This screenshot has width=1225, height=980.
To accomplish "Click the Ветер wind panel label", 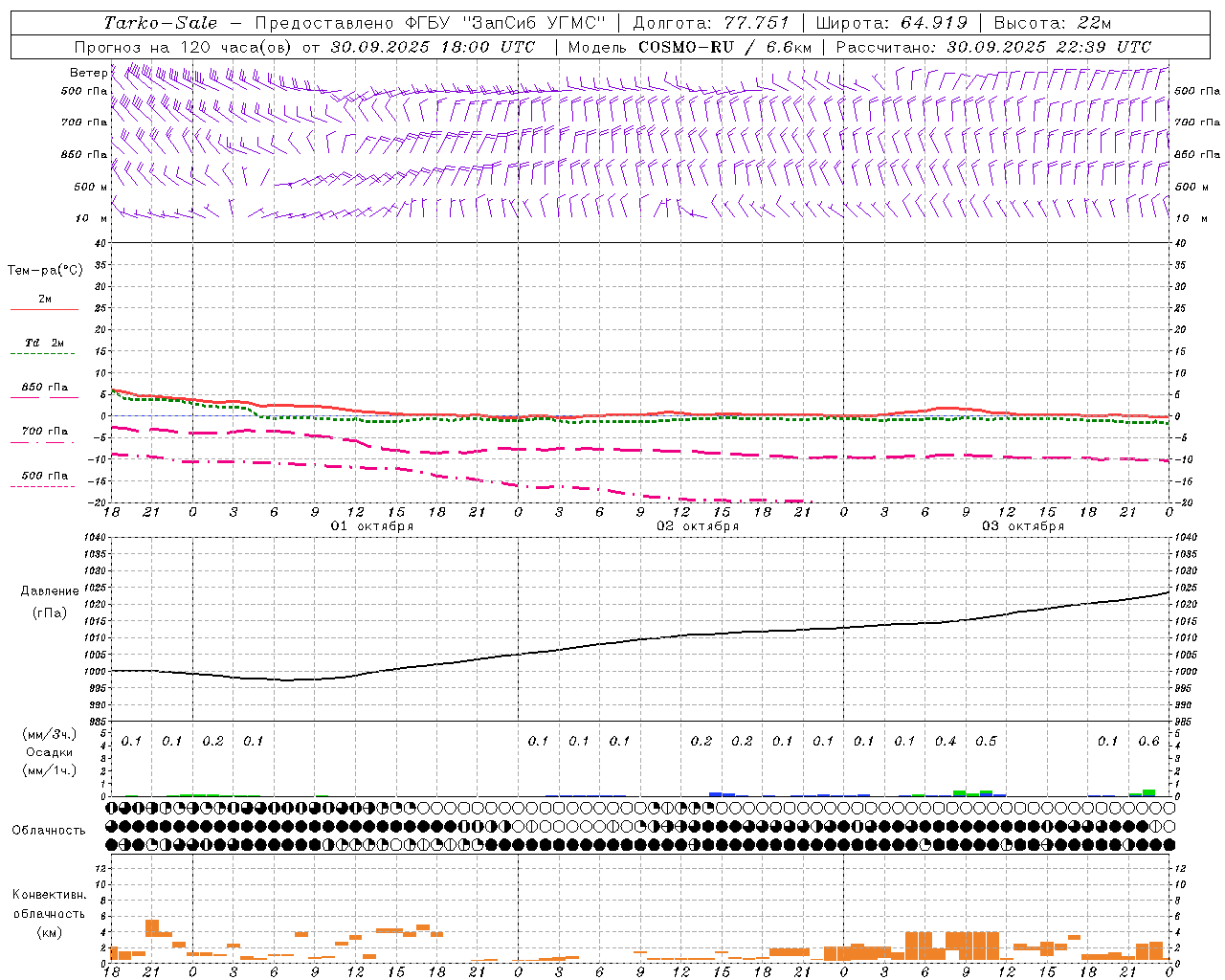I will (x=88, y=73).
